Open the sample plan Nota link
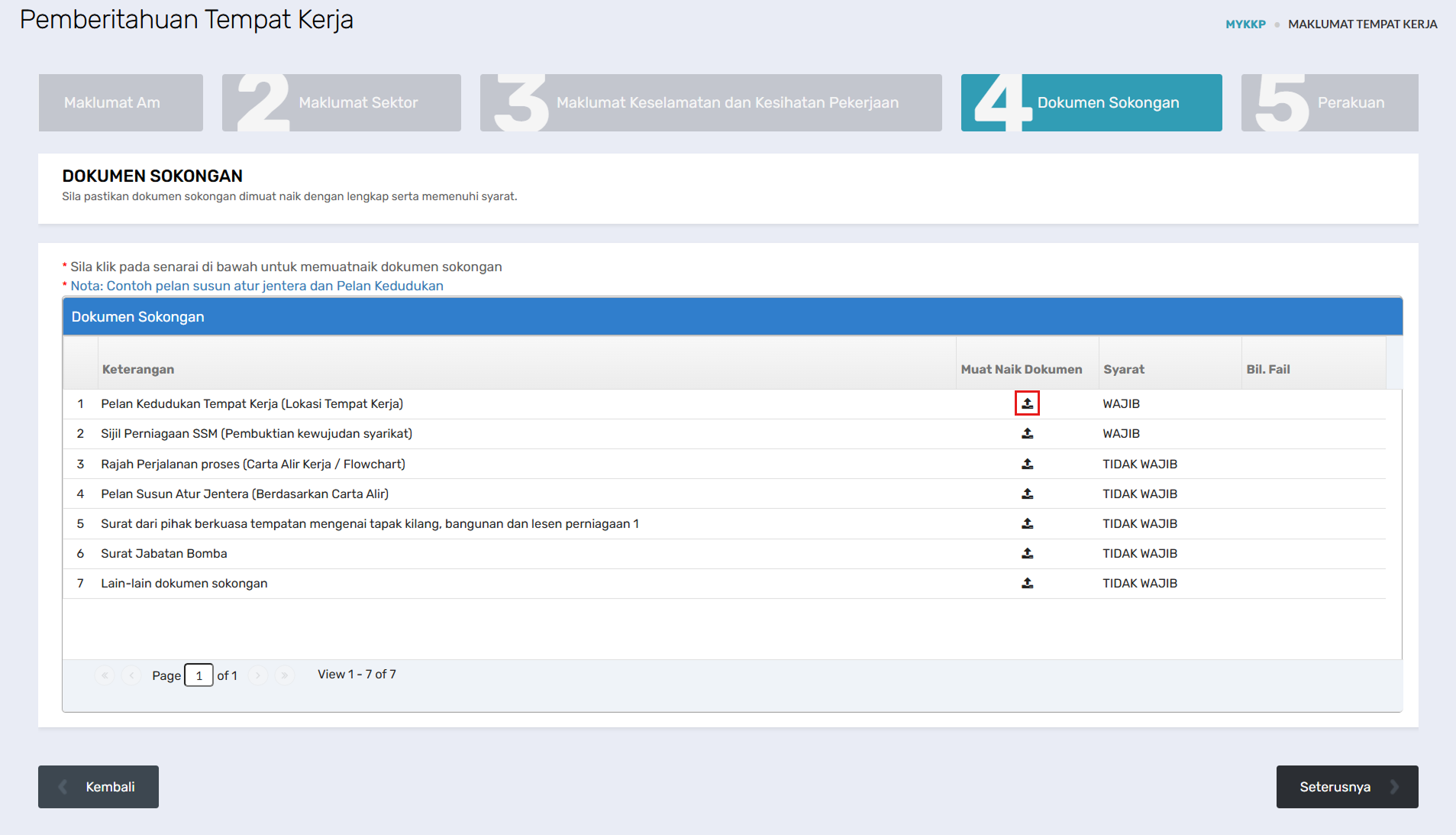This screenshot has height=835, width=1456. pyautogui.click(x=257, y=286)
